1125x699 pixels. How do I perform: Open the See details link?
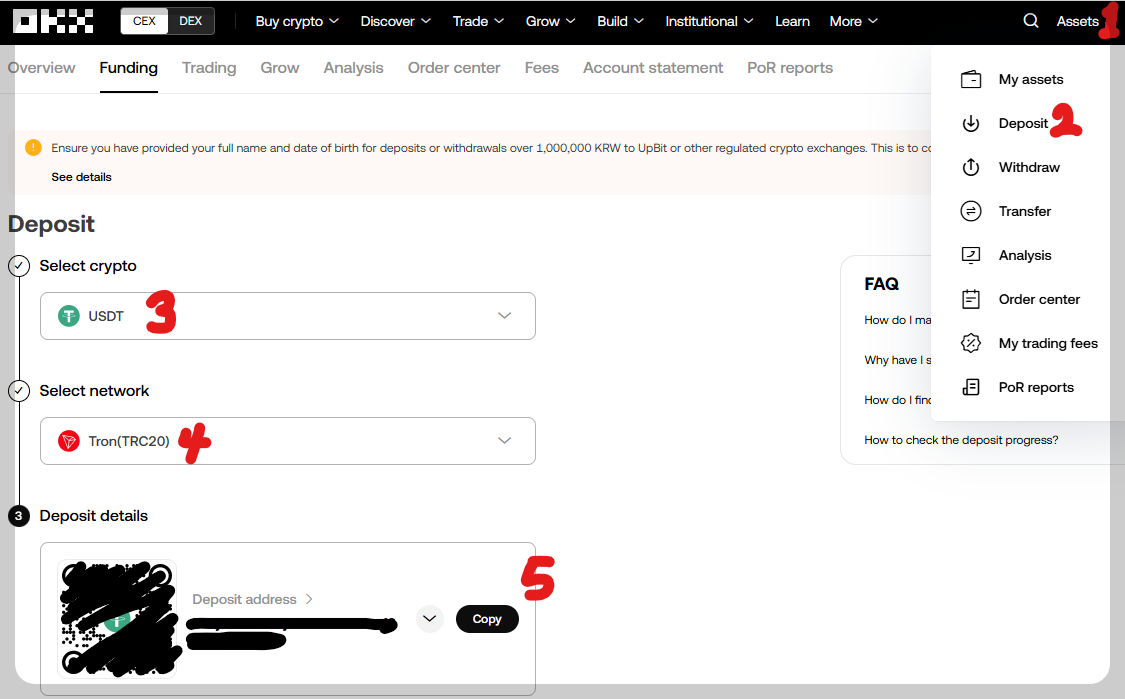click(81, 177)
